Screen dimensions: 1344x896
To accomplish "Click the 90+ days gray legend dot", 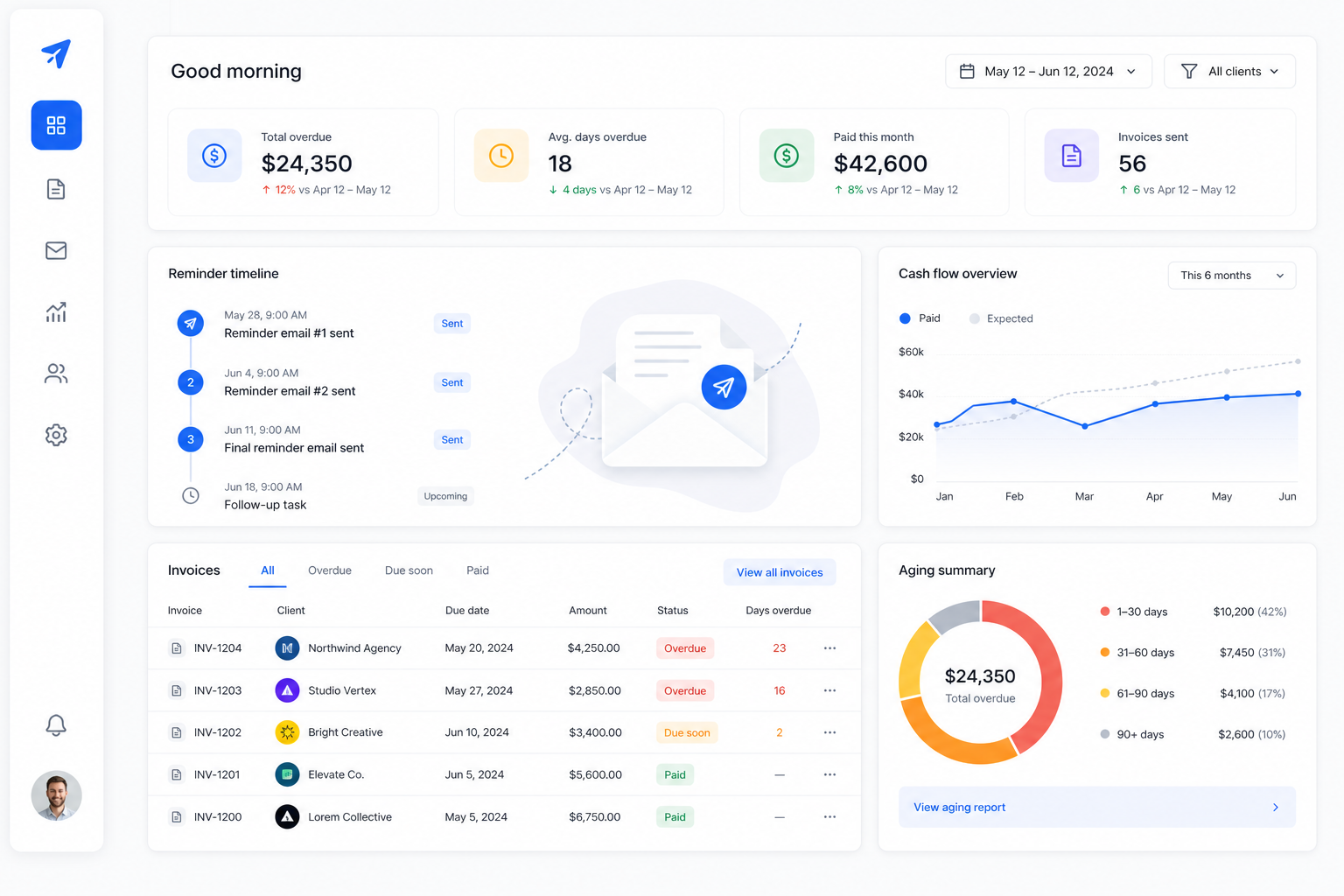I will click(x=1105, y=734).
